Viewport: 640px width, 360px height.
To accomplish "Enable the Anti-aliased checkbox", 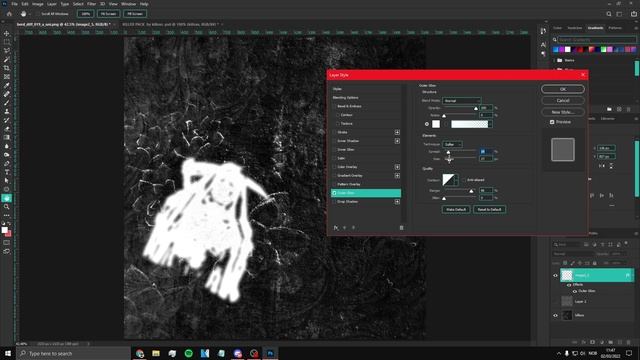I will tap(464, 180).
